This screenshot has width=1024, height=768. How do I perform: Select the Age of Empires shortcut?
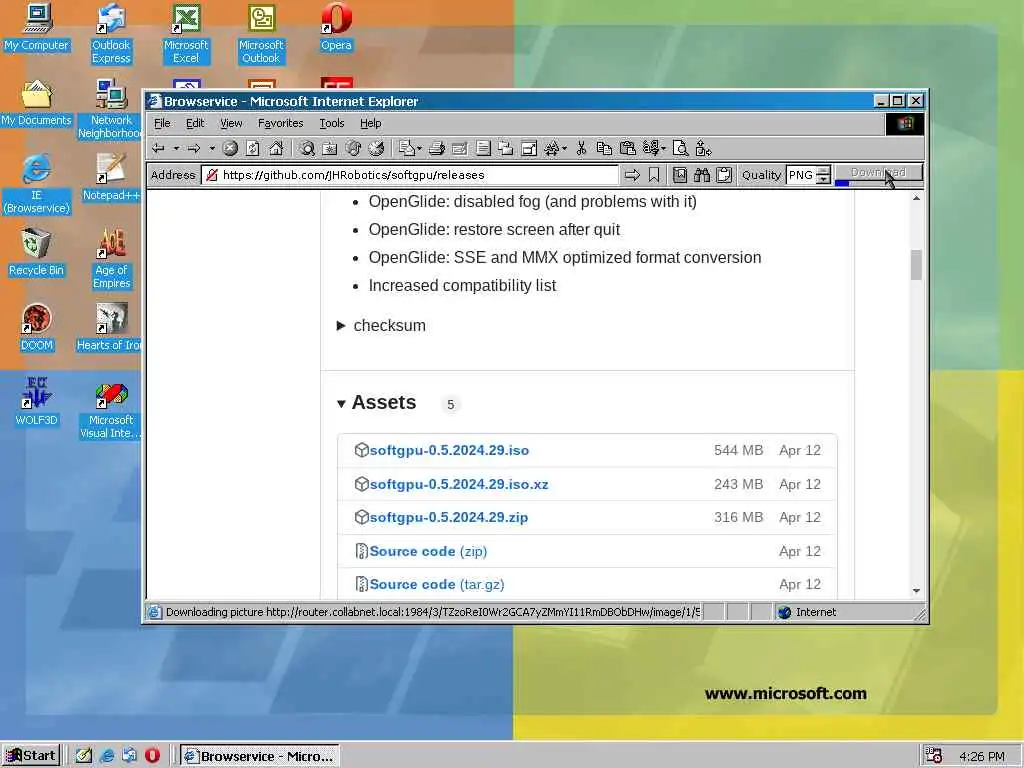[111, 259]
